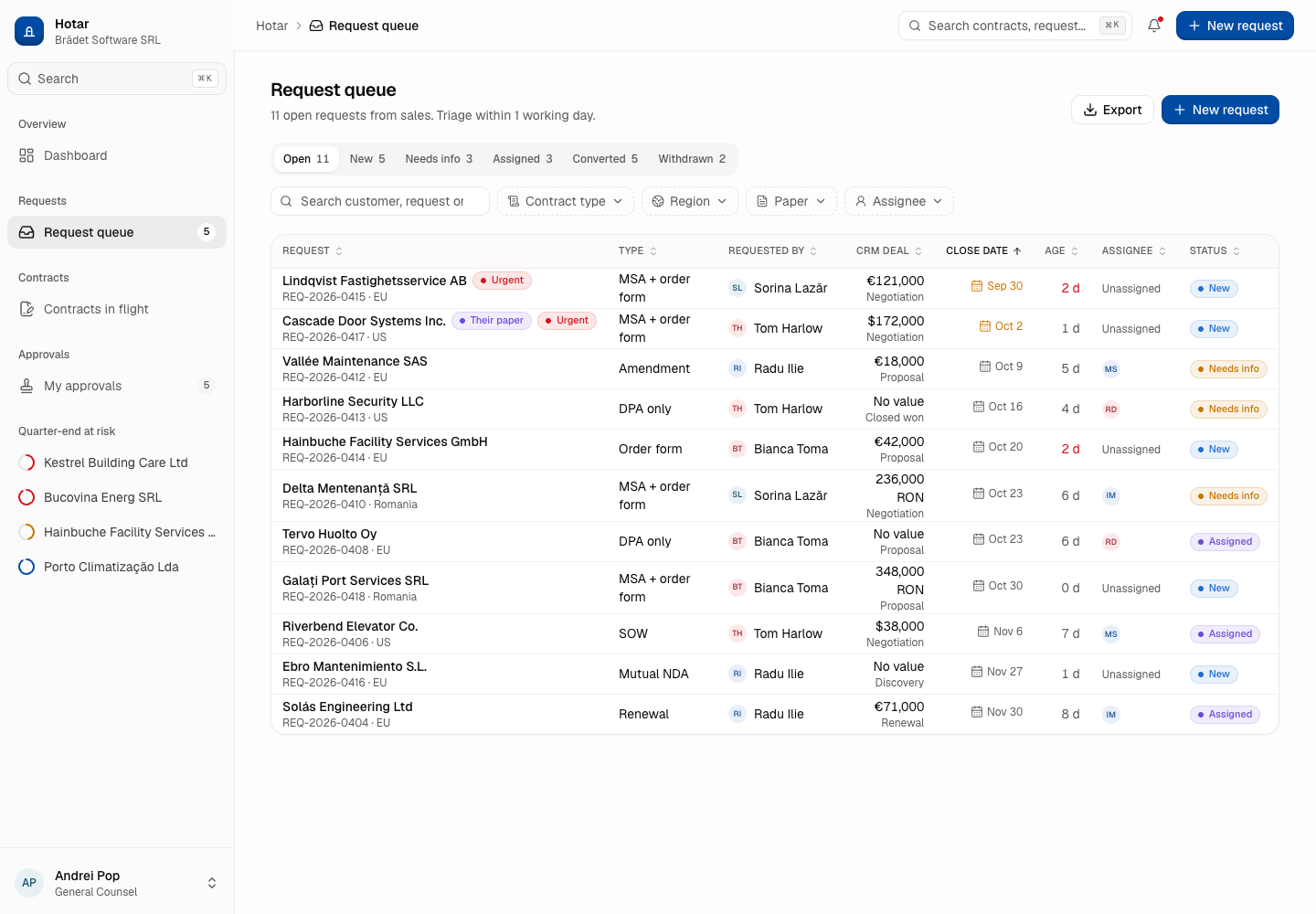1316x914 pixels.
Task: Click calendar icon beside Sep 30
Action: pos(977,286)
